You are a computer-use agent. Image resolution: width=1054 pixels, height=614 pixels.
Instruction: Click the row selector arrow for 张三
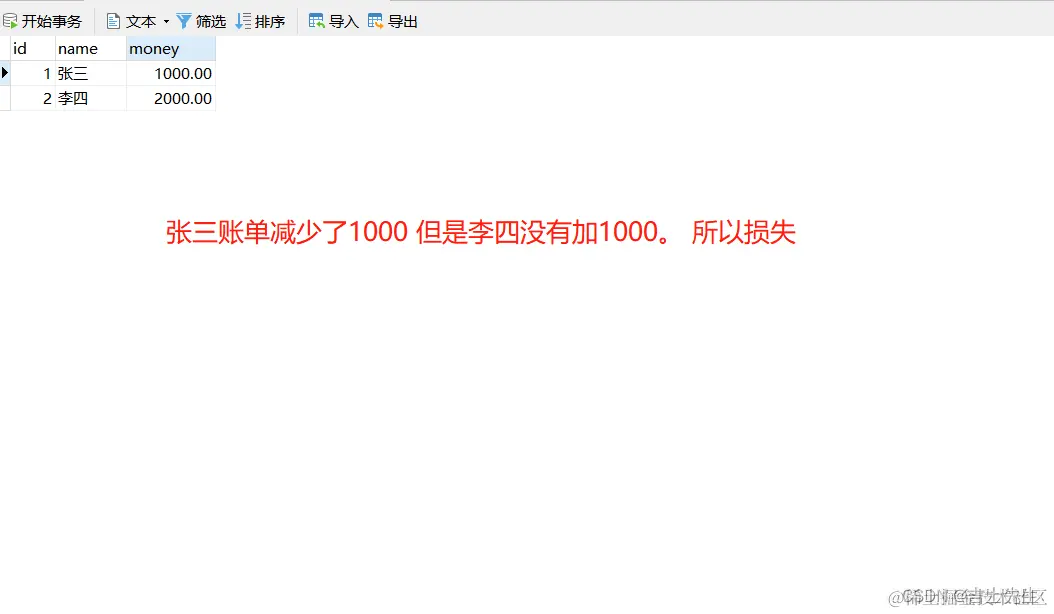5,72
